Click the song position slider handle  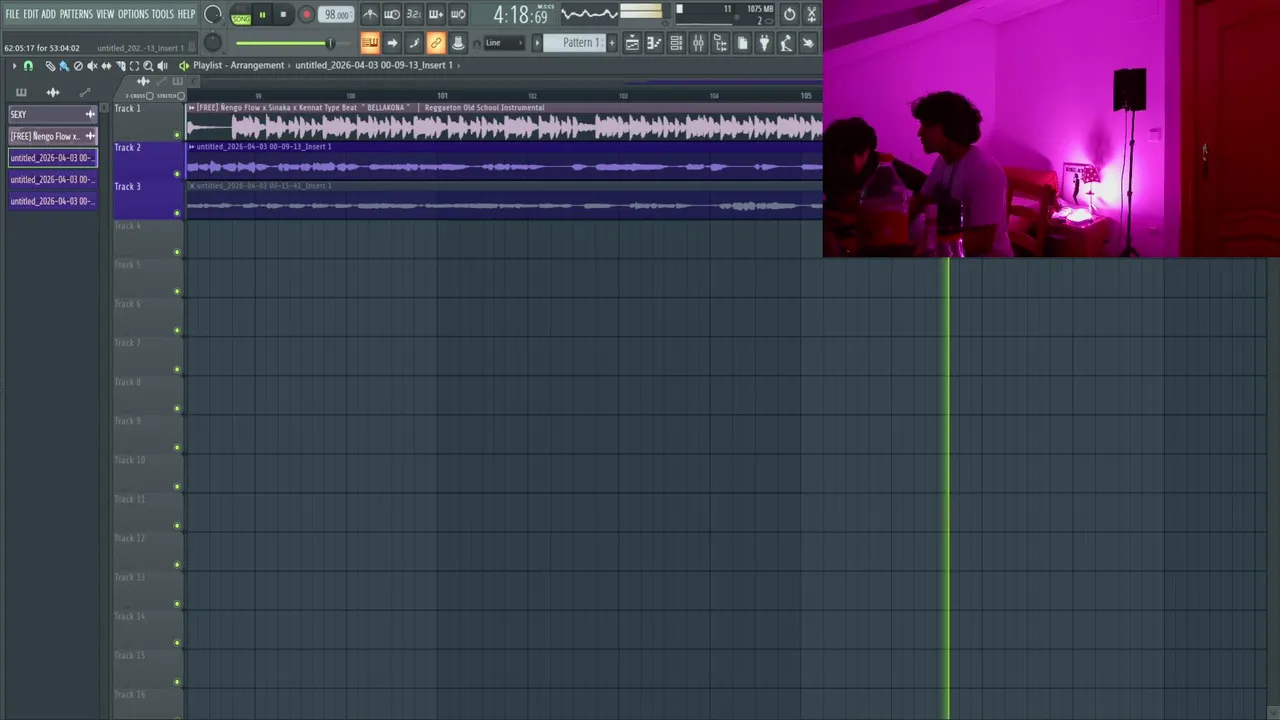330,43
